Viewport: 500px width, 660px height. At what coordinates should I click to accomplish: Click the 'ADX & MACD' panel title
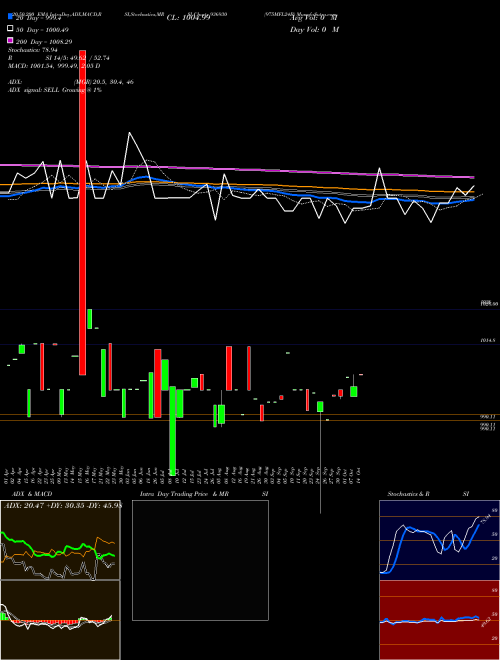[32, 494]
